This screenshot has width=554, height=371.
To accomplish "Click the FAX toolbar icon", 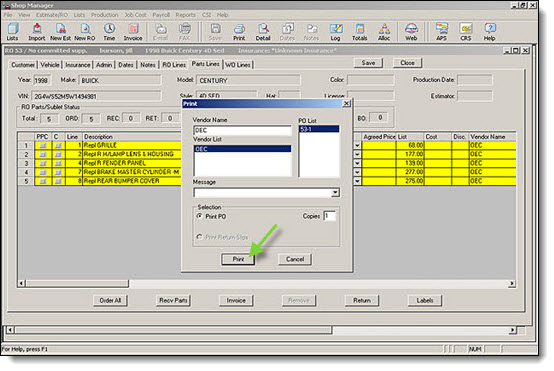I will tap(184, 32).
